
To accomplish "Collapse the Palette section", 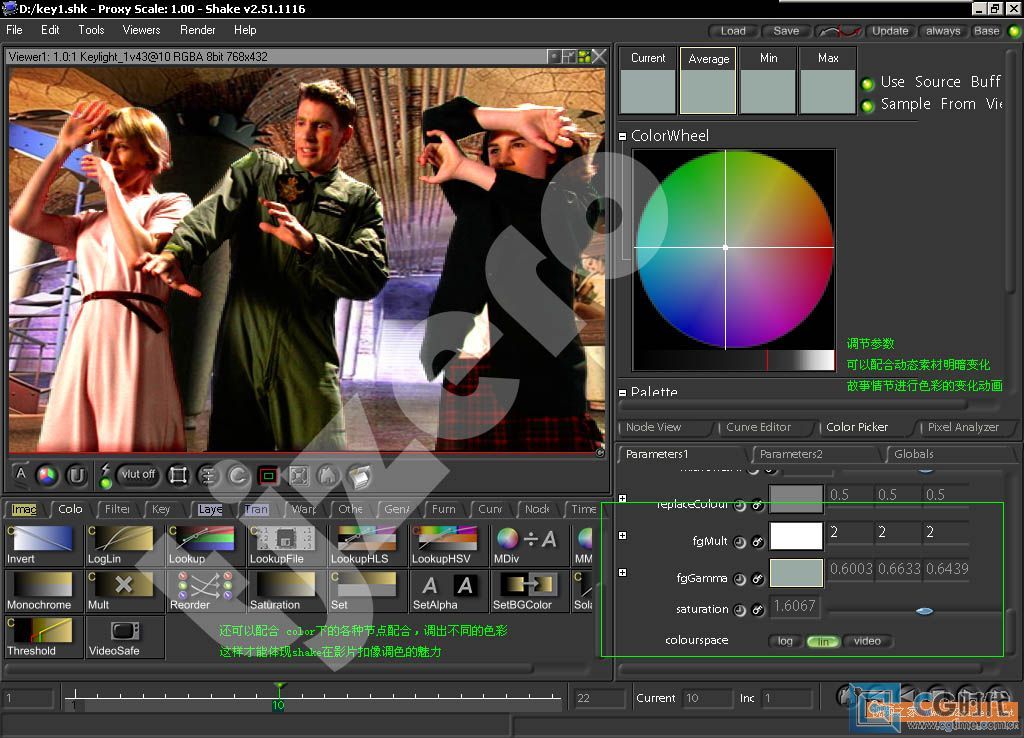I will 622,393.
